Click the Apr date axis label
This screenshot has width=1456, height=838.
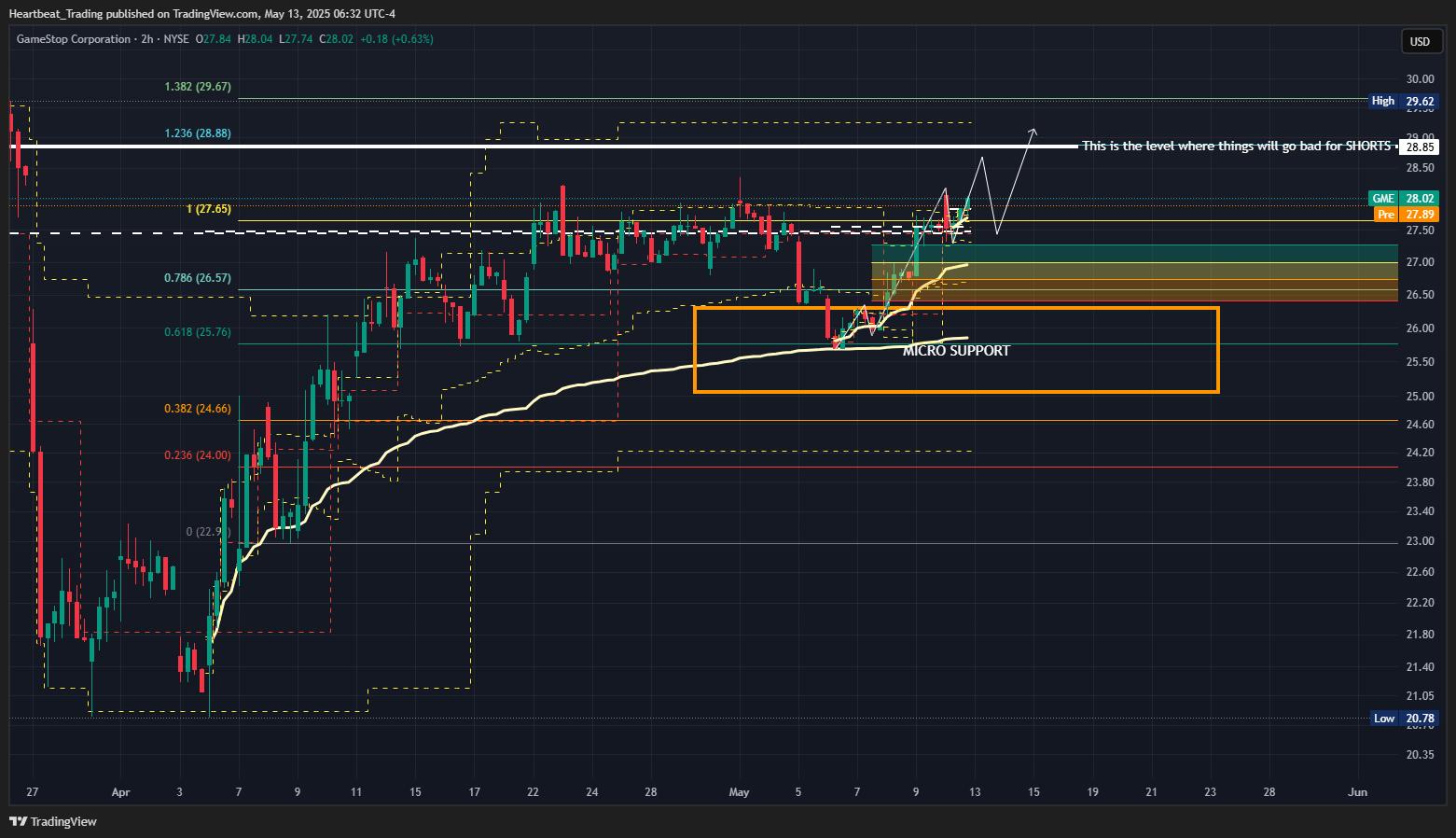[120, 792]
